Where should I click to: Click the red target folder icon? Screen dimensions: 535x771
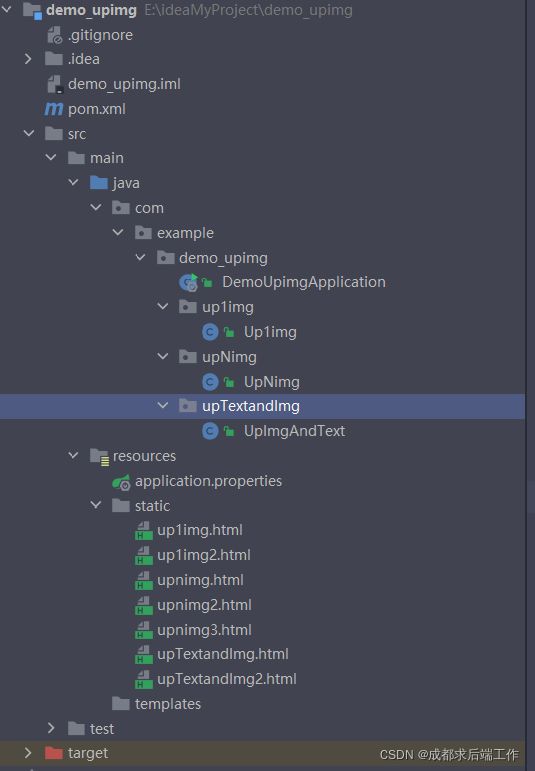click(x=54, y=753)
